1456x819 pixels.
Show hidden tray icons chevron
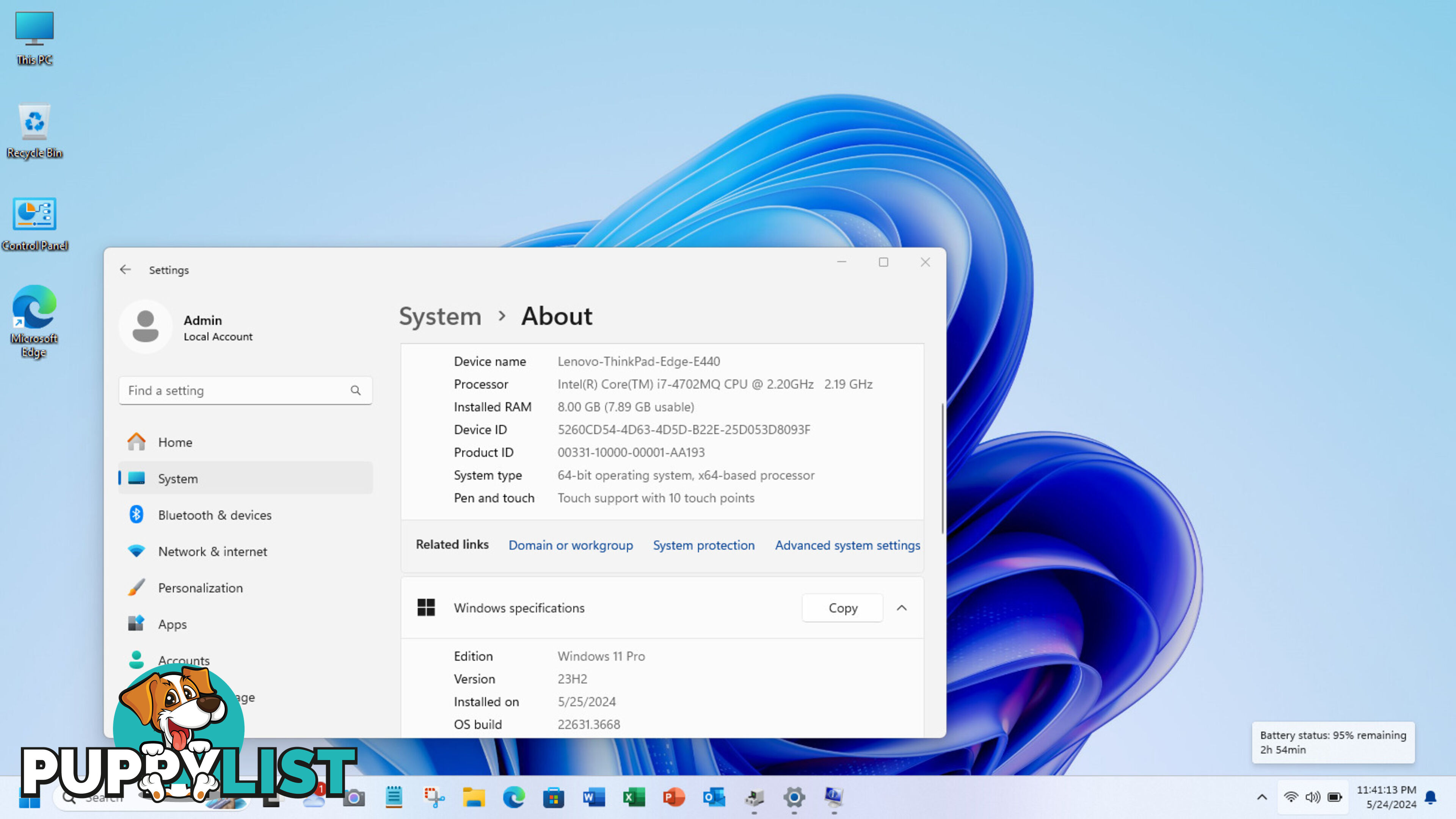1261,797
